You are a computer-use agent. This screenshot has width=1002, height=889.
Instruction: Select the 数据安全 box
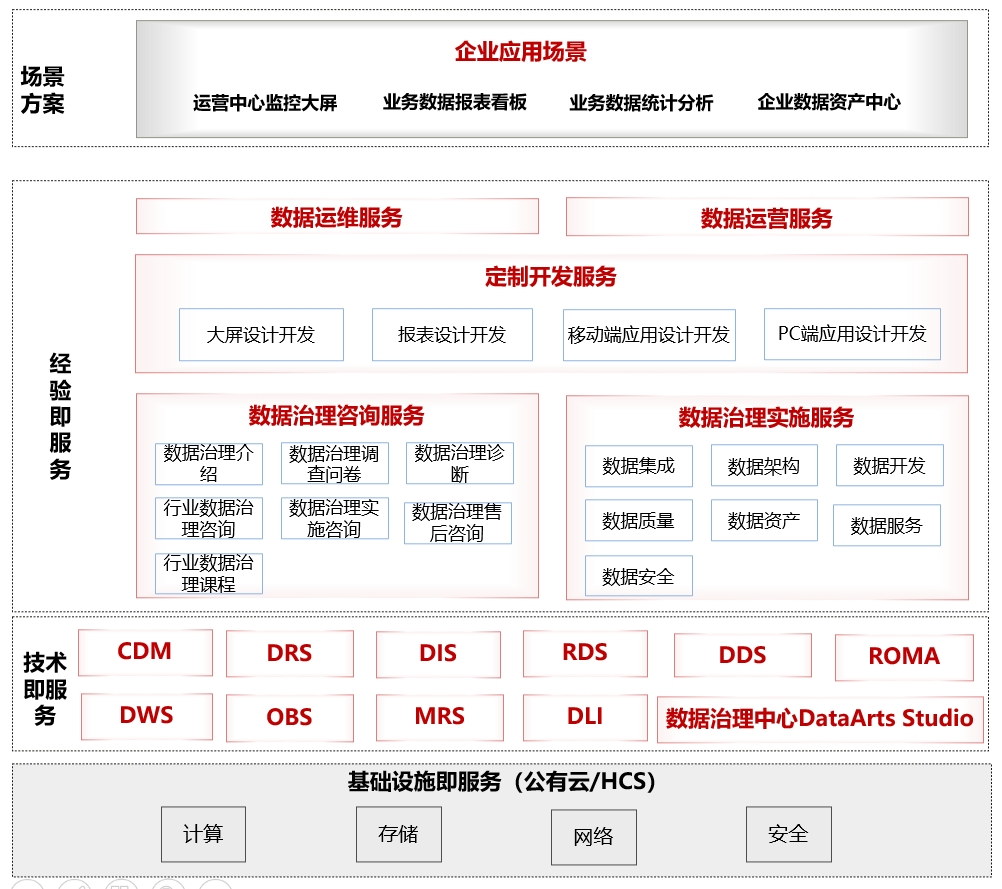(x=639, y=576)
